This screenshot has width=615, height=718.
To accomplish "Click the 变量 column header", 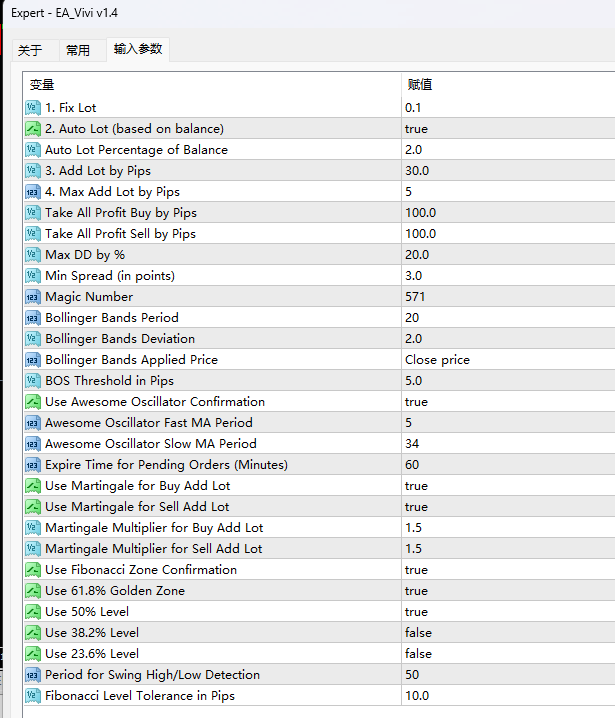I will click(42, 85).
